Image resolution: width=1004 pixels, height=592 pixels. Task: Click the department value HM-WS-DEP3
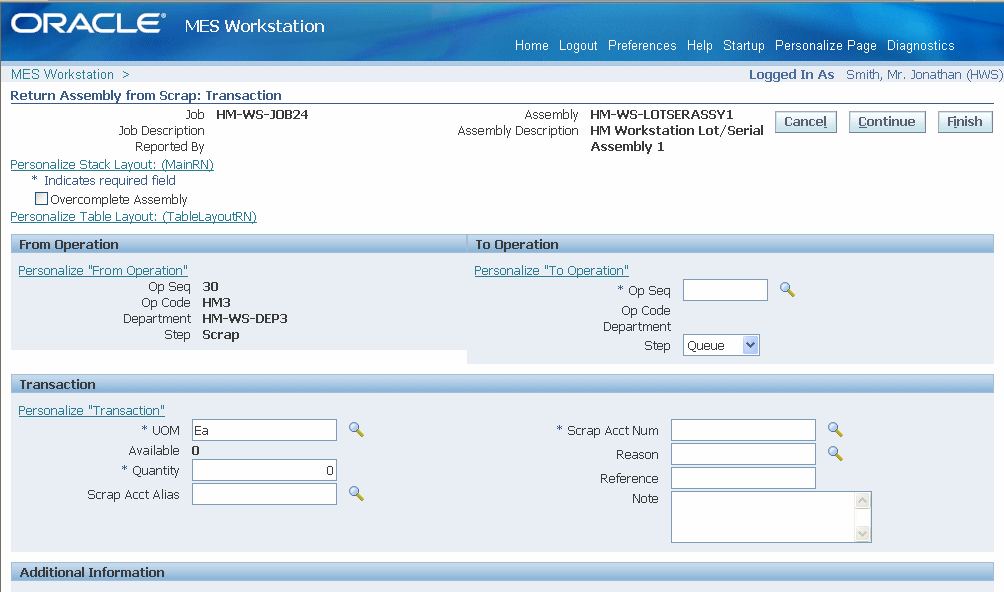[245, 319]
